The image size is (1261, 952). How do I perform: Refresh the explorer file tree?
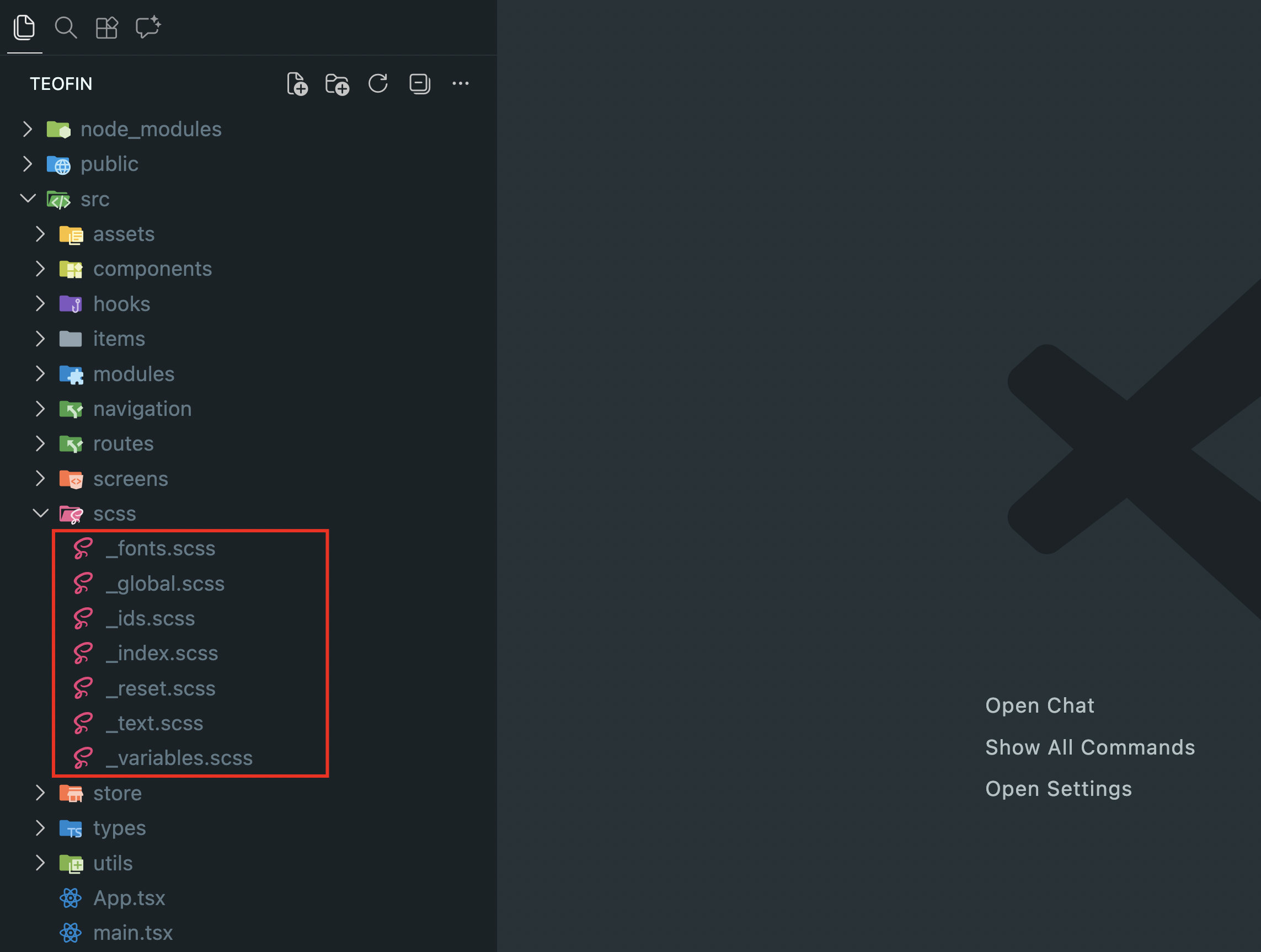(x=378, y=84)
